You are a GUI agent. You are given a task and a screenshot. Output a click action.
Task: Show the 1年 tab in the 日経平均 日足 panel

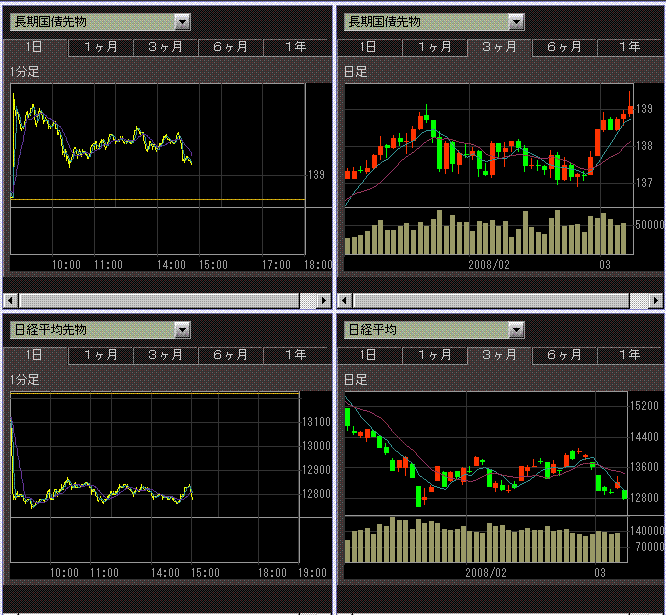point(629,355)
